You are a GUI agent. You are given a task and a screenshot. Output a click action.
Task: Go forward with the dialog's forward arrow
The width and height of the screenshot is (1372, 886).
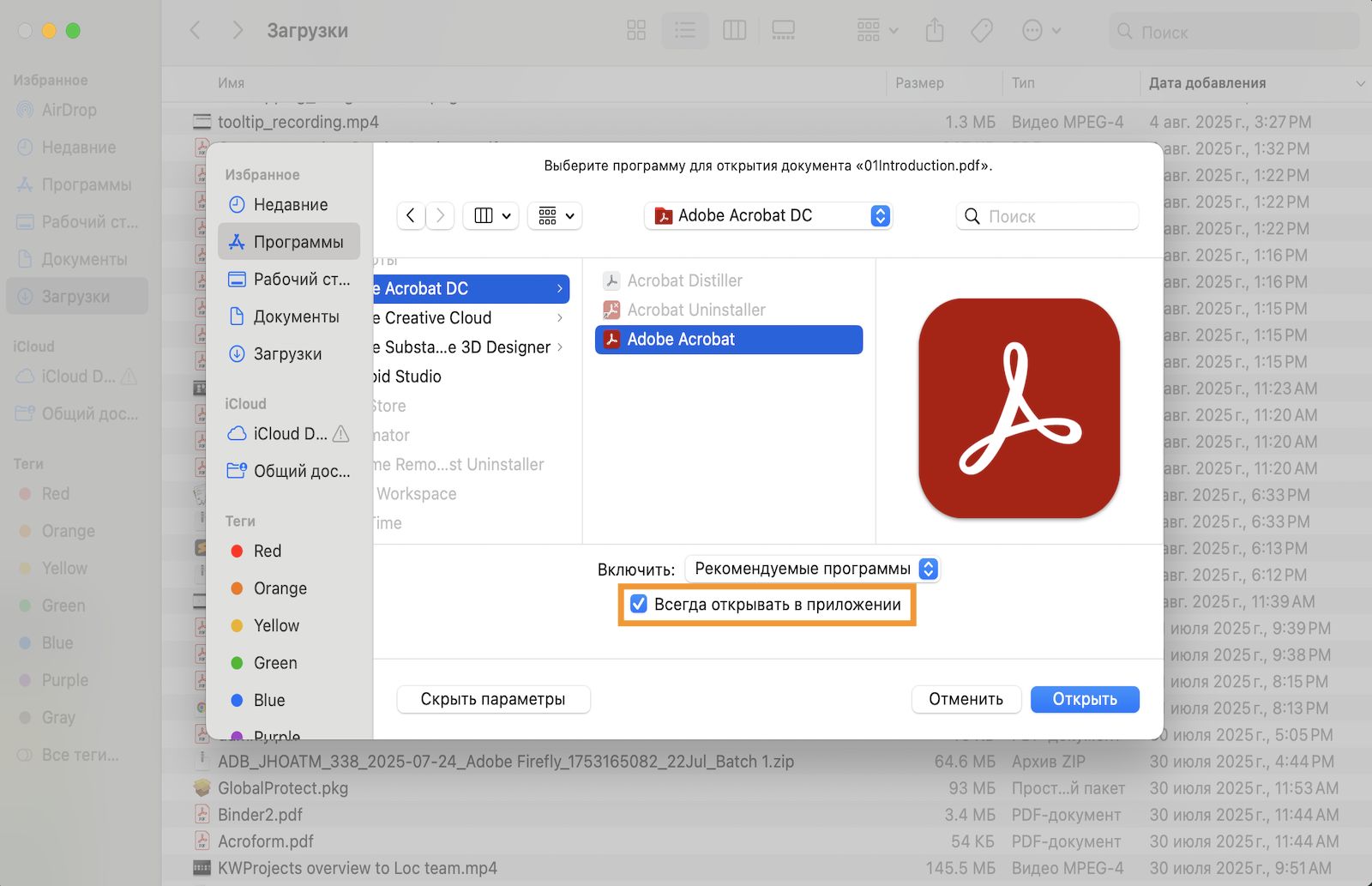click(440, 216)
